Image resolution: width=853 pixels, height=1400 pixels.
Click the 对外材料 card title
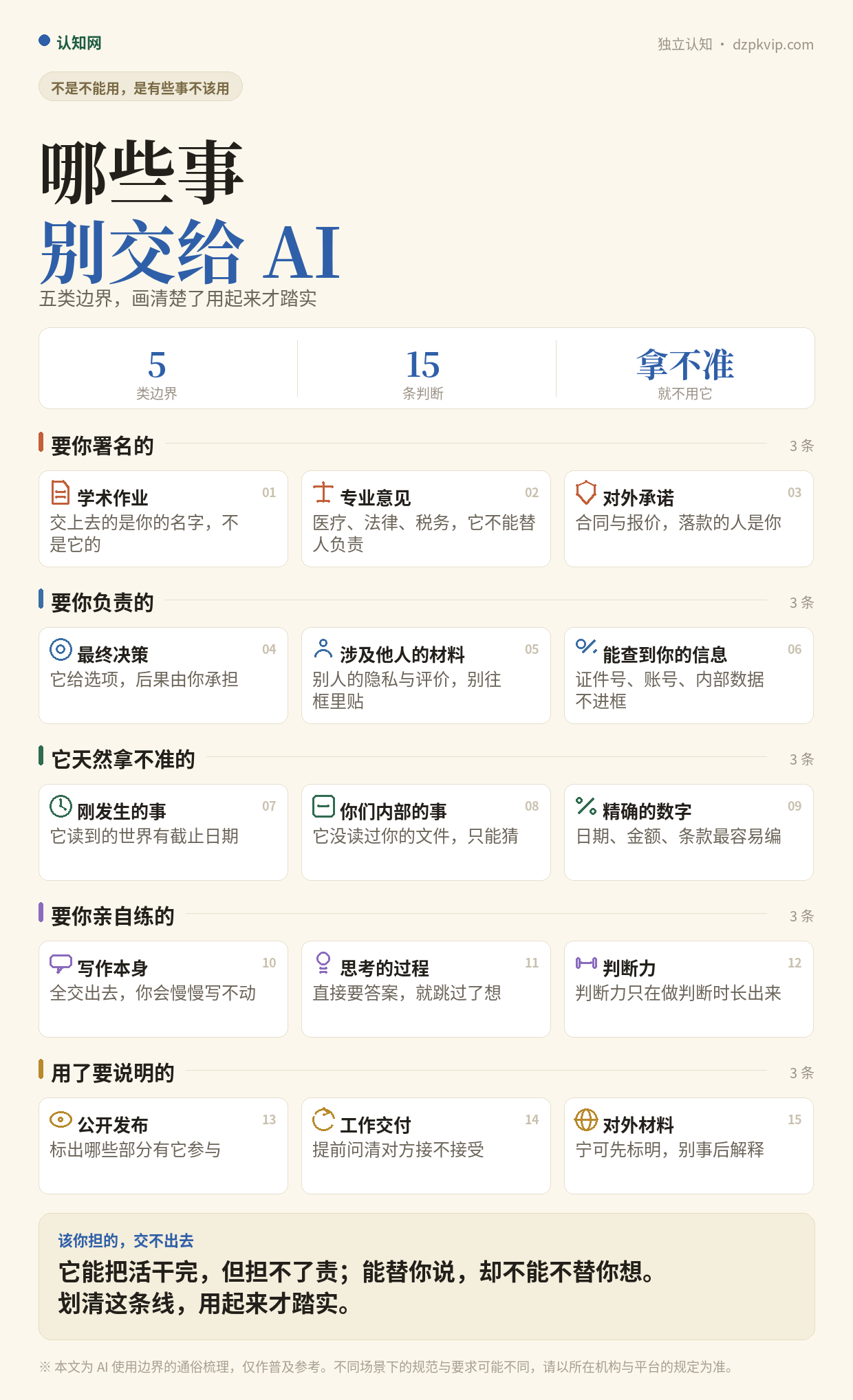tap(638, 1125)
